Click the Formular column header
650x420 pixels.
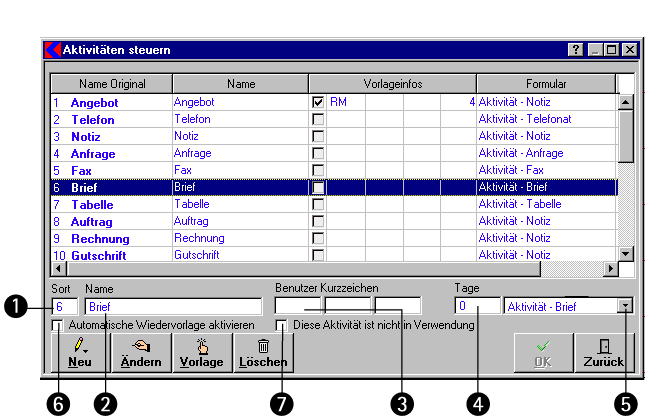(546, 84)
